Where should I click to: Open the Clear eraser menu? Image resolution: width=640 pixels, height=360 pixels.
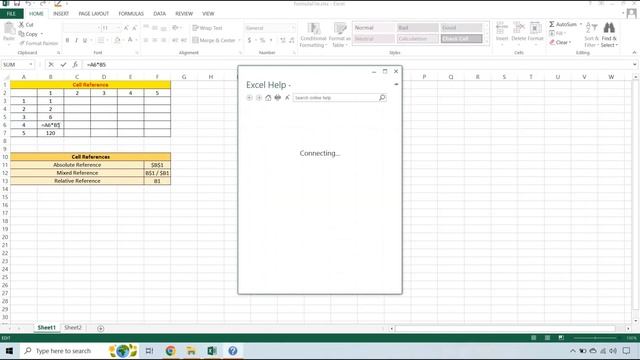(560, 42)
